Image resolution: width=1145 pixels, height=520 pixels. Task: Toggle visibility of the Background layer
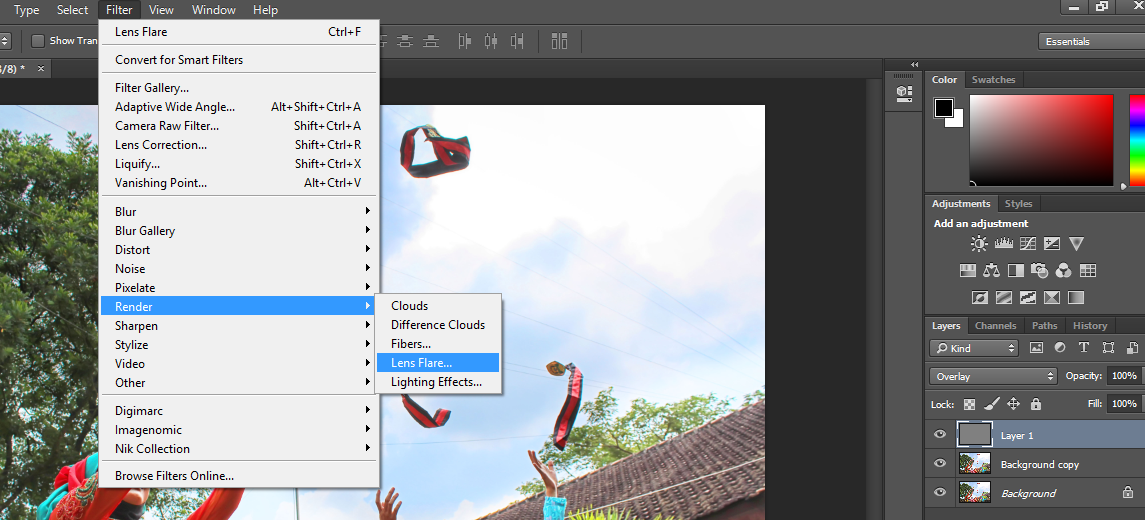tap(940, 492)
